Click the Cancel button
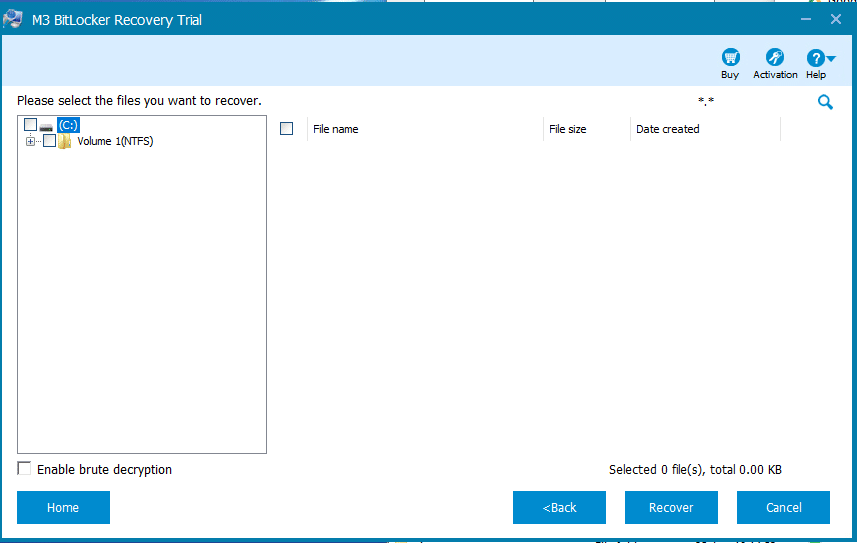Viewport: 857px width, 543px height. 783,507
